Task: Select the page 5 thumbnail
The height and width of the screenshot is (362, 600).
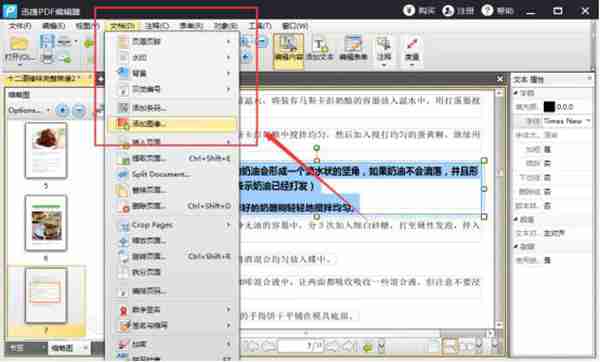Action: pos(46,150)
